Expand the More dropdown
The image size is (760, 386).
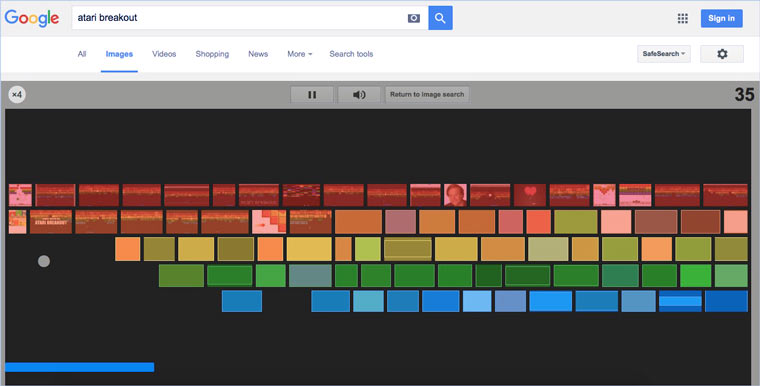click(x=300, y=54)
